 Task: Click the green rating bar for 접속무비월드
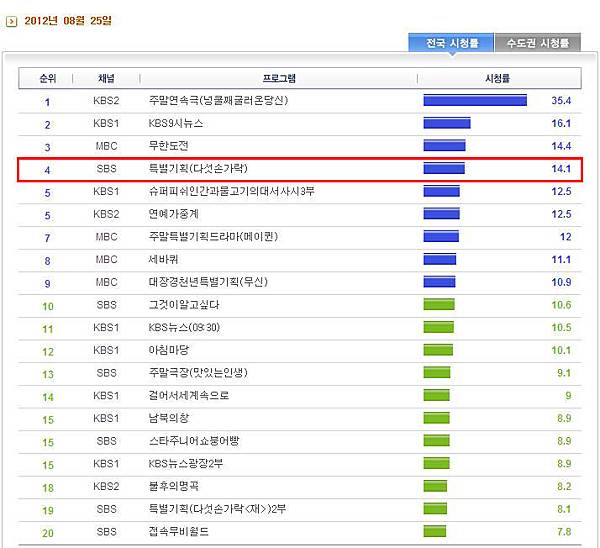tap(435, 531)
